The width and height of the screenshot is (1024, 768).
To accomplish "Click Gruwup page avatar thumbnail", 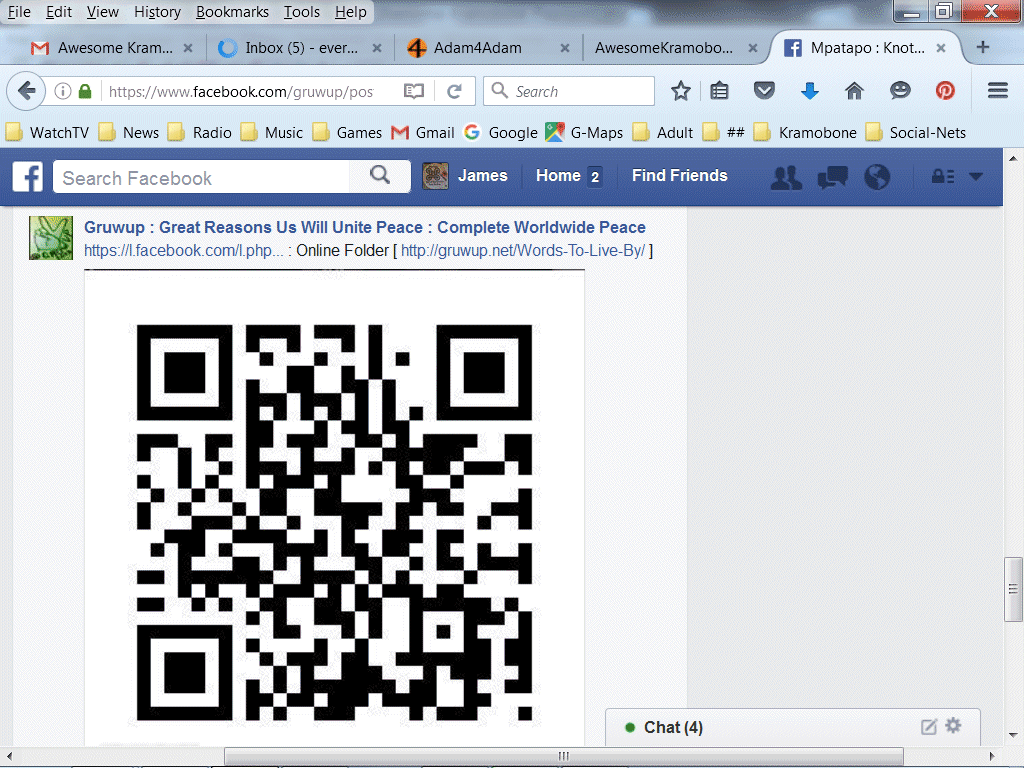I will coord(51,238).
